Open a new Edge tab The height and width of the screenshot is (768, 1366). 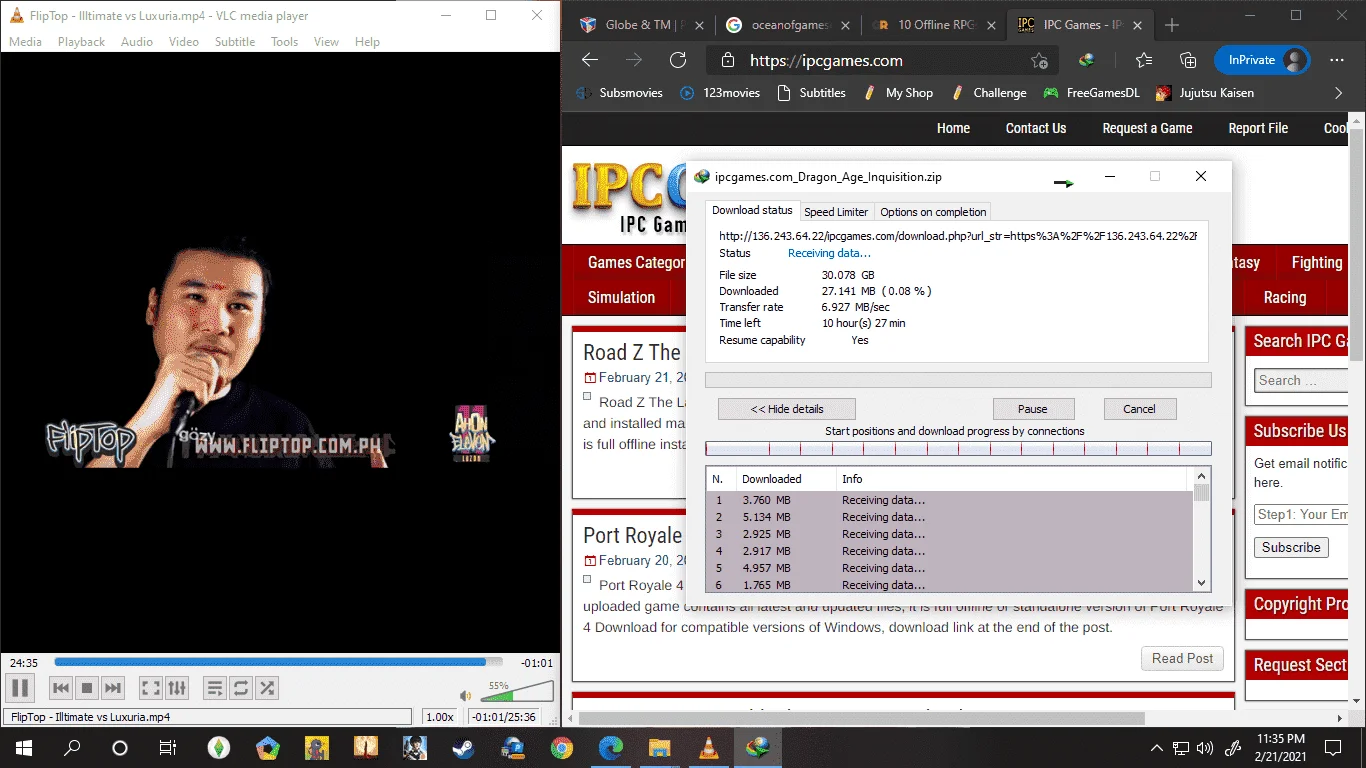[x=1172, y=25]
